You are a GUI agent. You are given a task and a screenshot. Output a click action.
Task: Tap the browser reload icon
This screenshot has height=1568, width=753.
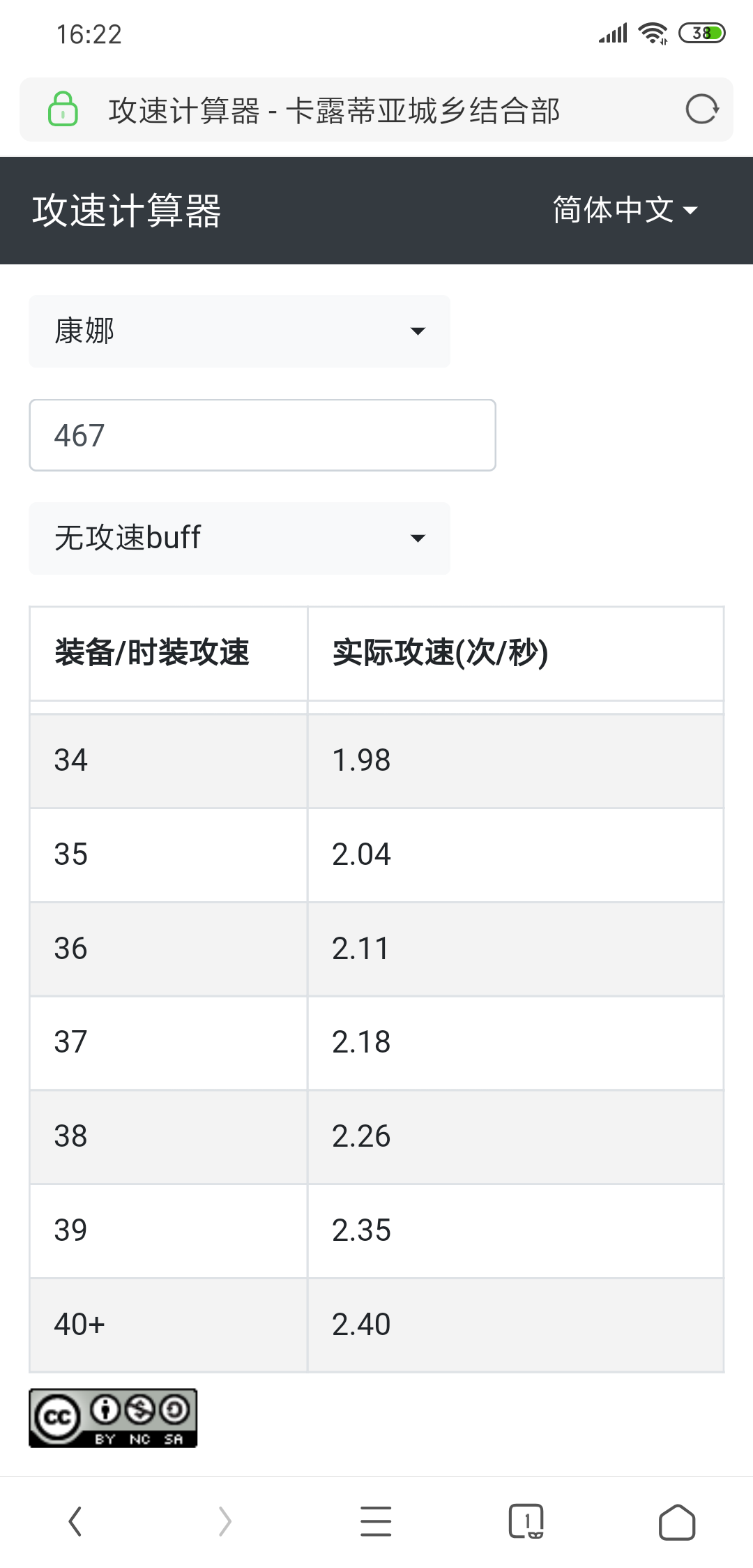tap(701, 110)
